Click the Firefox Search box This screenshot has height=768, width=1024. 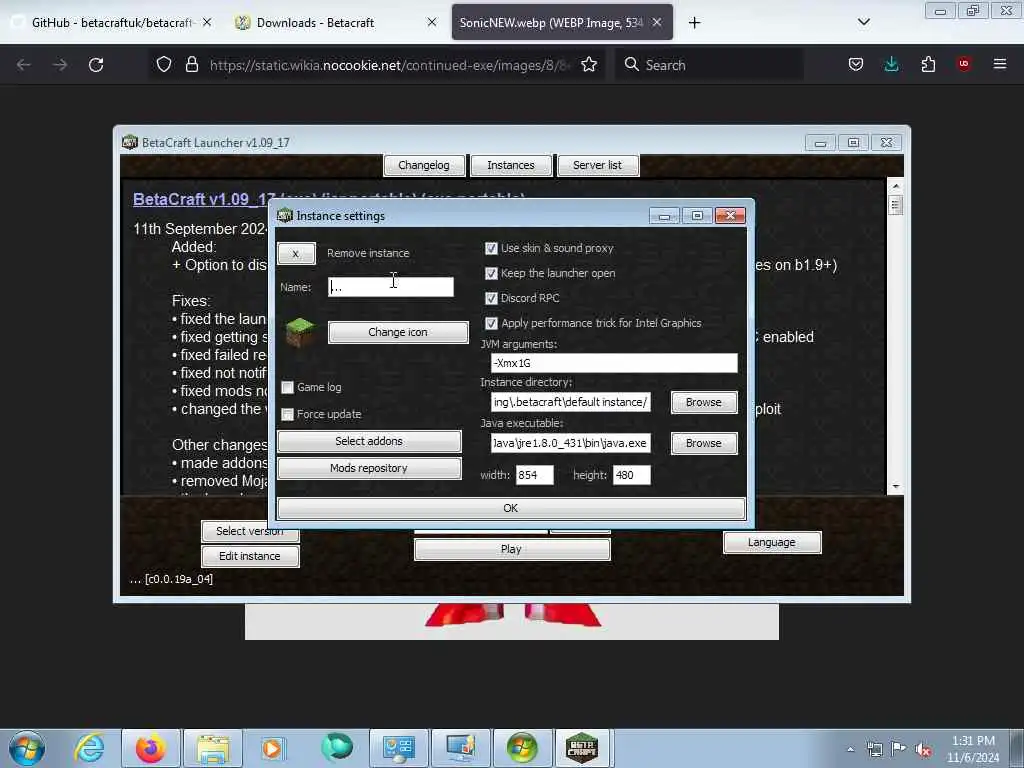(709, 65)
